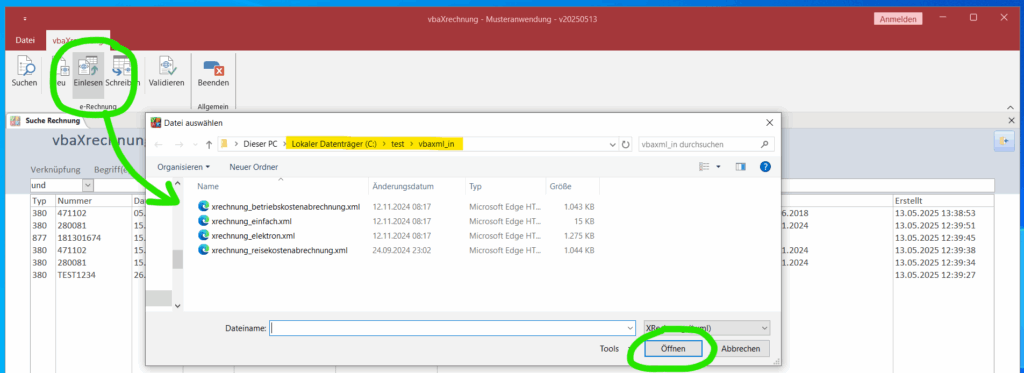Click the exit door icon on the form
Image resolution: width=1024 pixels, height=373 pixels.
pos(1004,140)
